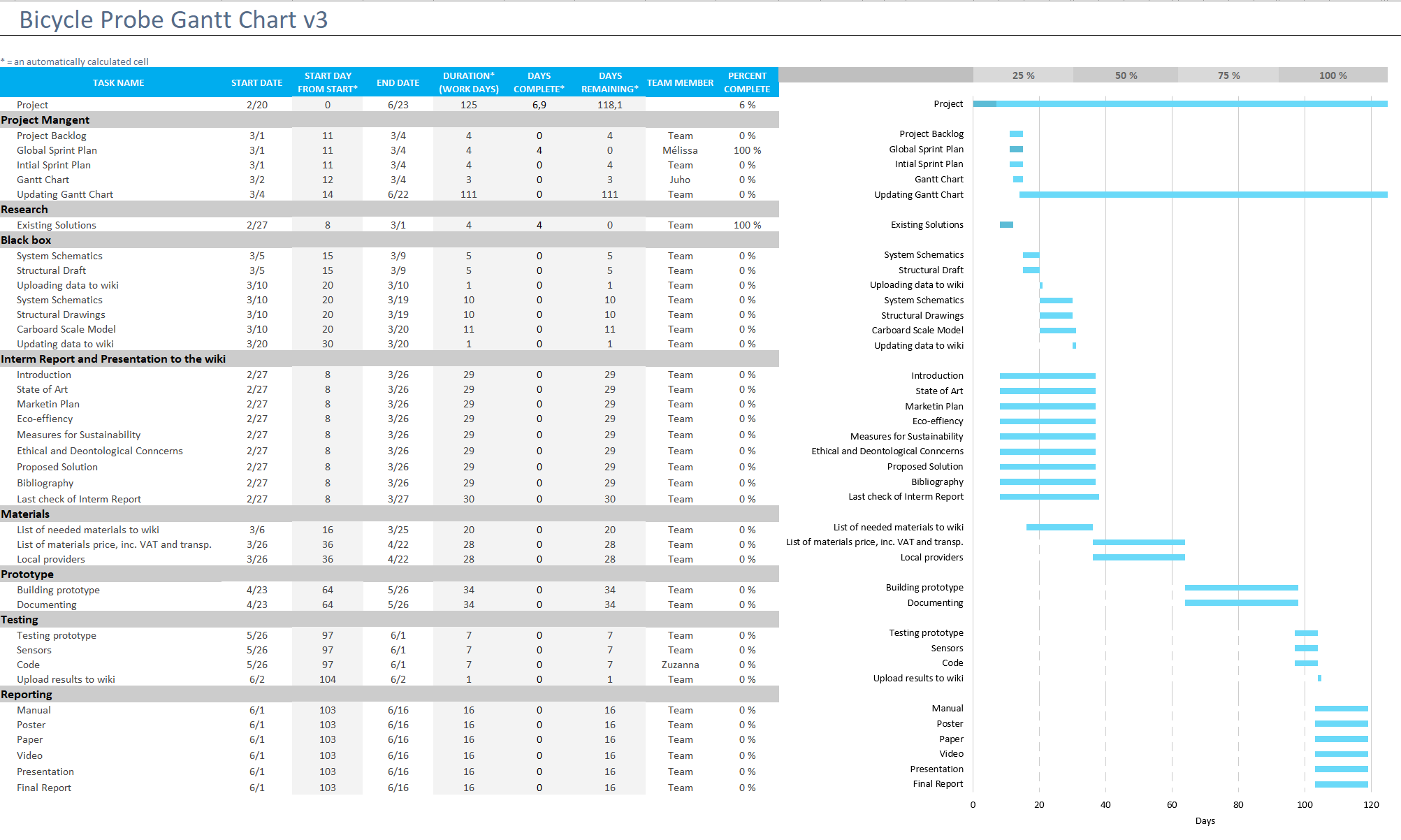The height and width of the screenshot is (840, 1401).
Task: Click the Project Mangent section header row
Action: [45, 120]
